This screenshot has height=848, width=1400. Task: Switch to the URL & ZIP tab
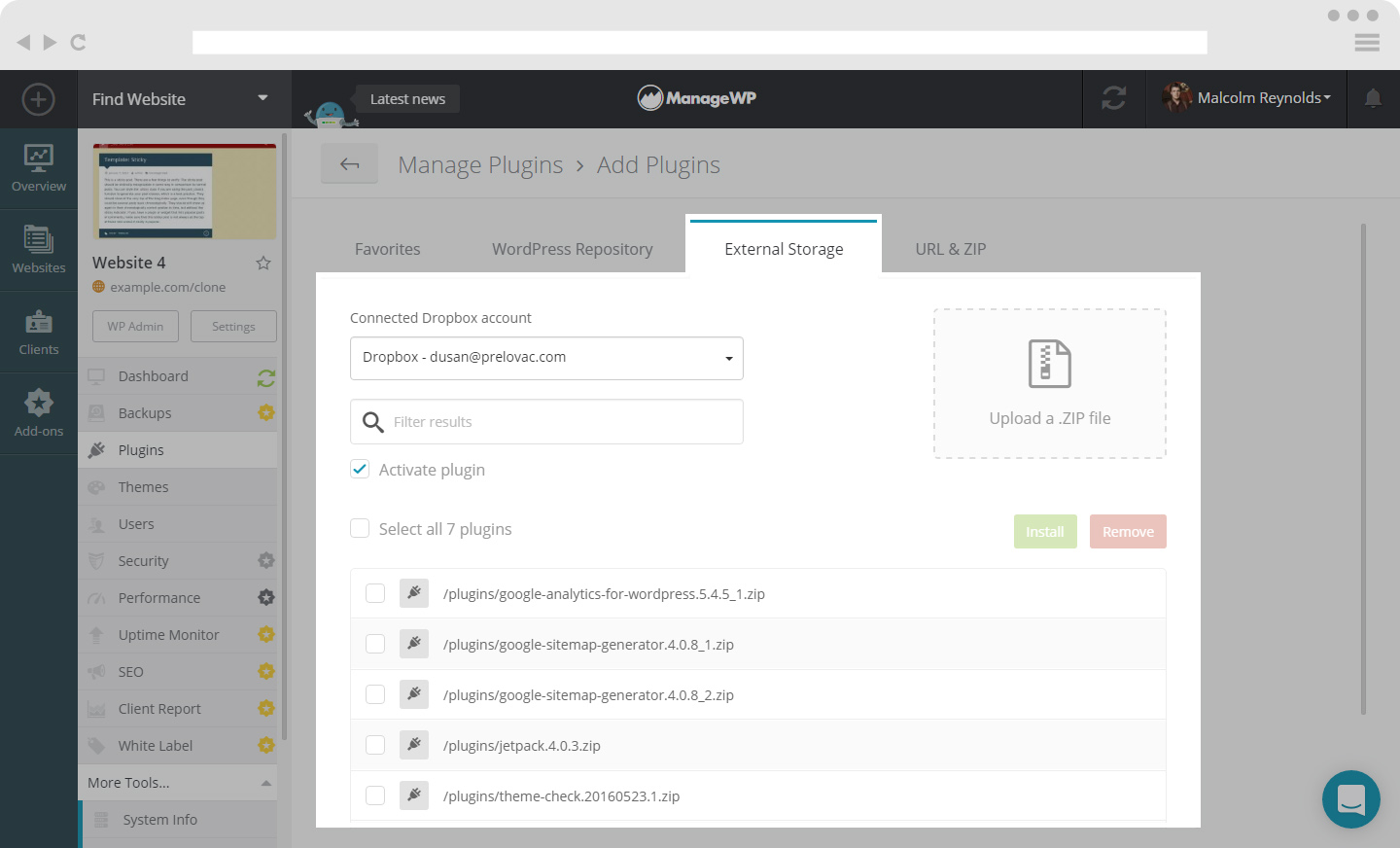click(951, 249)
